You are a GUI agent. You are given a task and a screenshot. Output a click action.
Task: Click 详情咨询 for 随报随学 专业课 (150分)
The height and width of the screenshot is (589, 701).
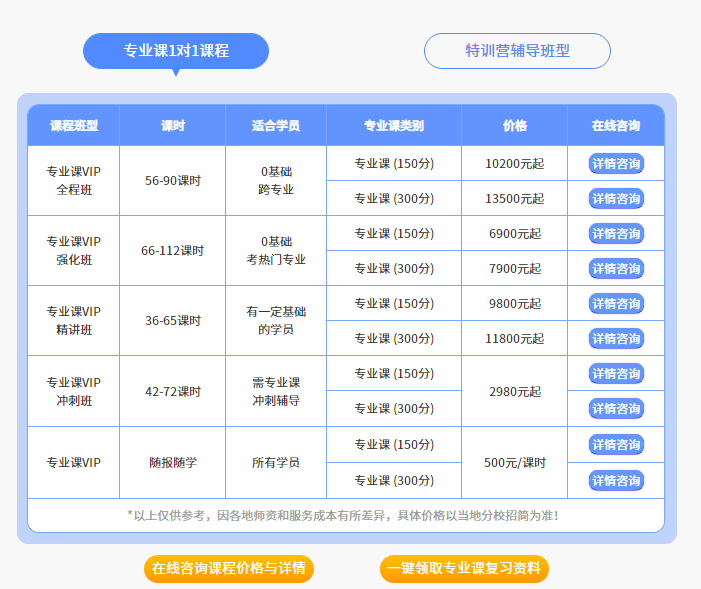[x=616, y=444]
